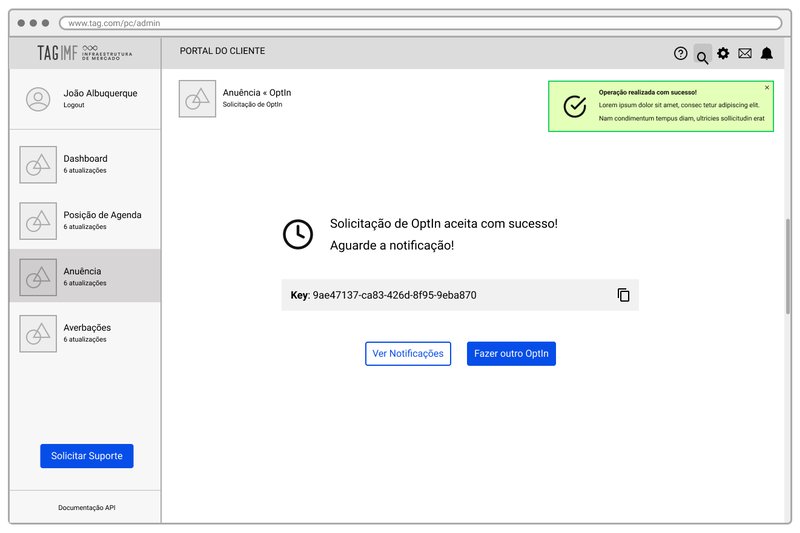This screenshot has height=533, width=800.
Task: Open the Documentação API link
Action: 87,507
